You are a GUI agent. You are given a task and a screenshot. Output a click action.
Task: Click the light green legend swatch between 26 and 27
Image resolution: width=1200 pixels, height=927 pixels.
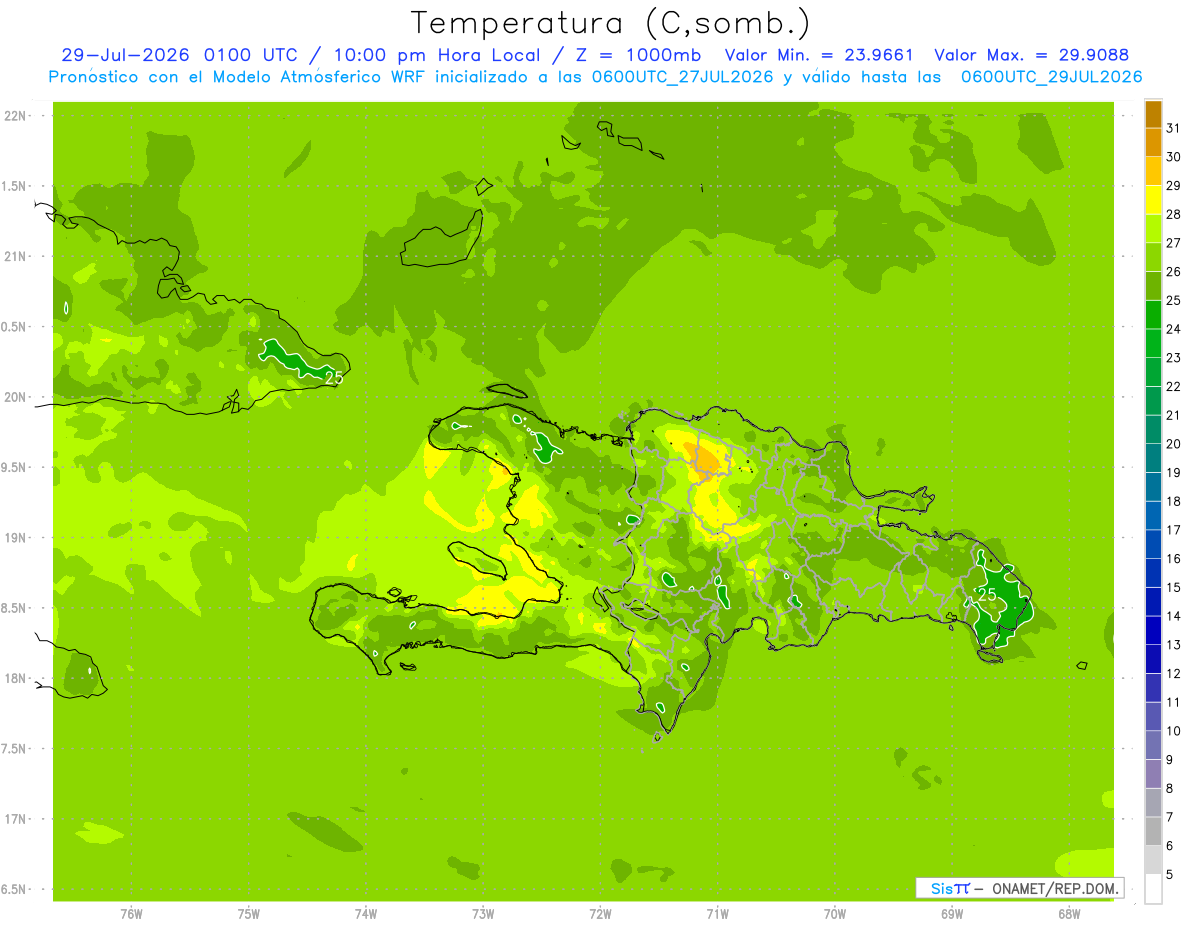point(1153,257)
